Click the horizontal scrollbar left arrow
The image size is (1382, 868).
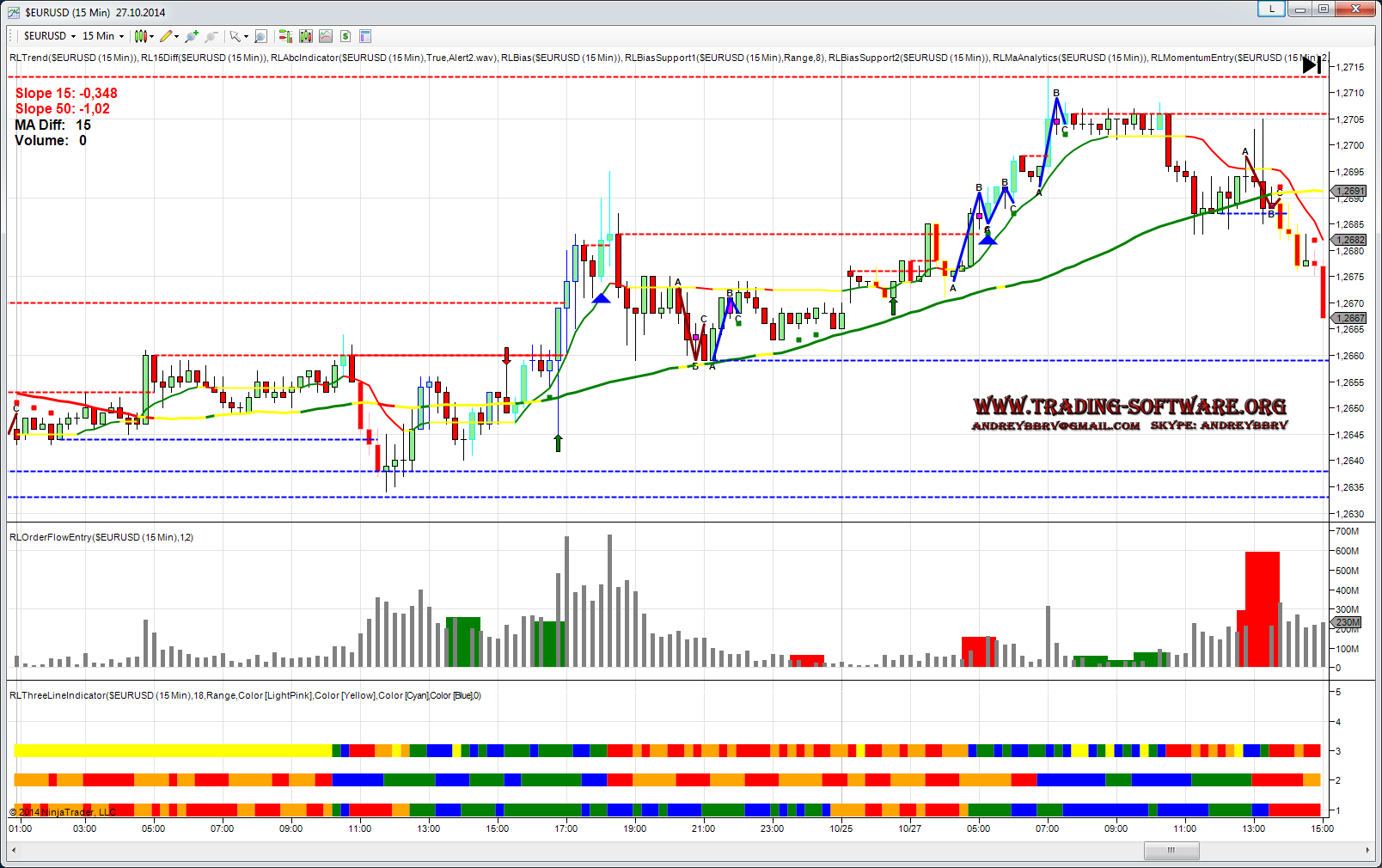[14, 850]
